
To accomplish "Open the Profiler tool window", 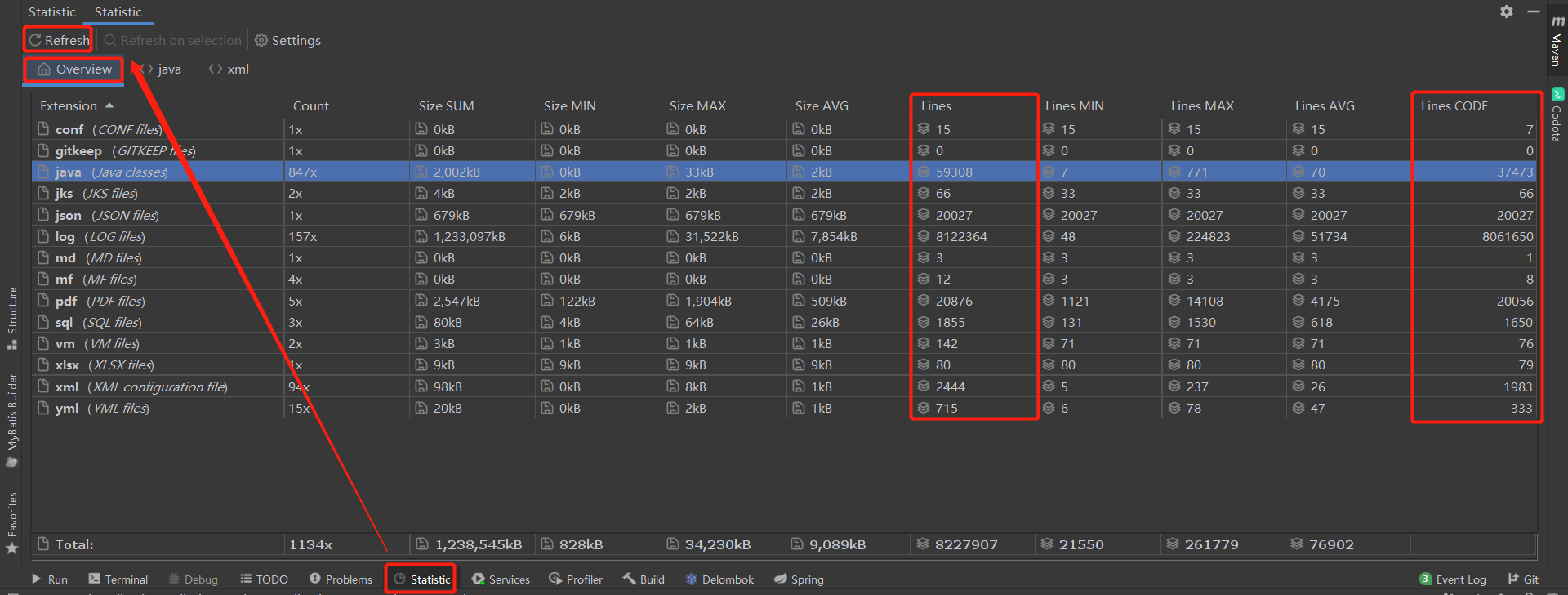I will (576, 579).
